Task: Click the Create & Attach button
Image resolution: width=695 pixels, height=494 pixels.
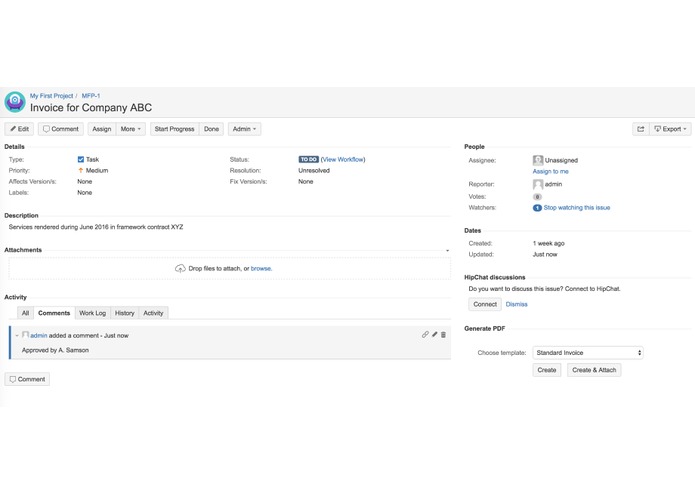Action: [x=594, y=370]
